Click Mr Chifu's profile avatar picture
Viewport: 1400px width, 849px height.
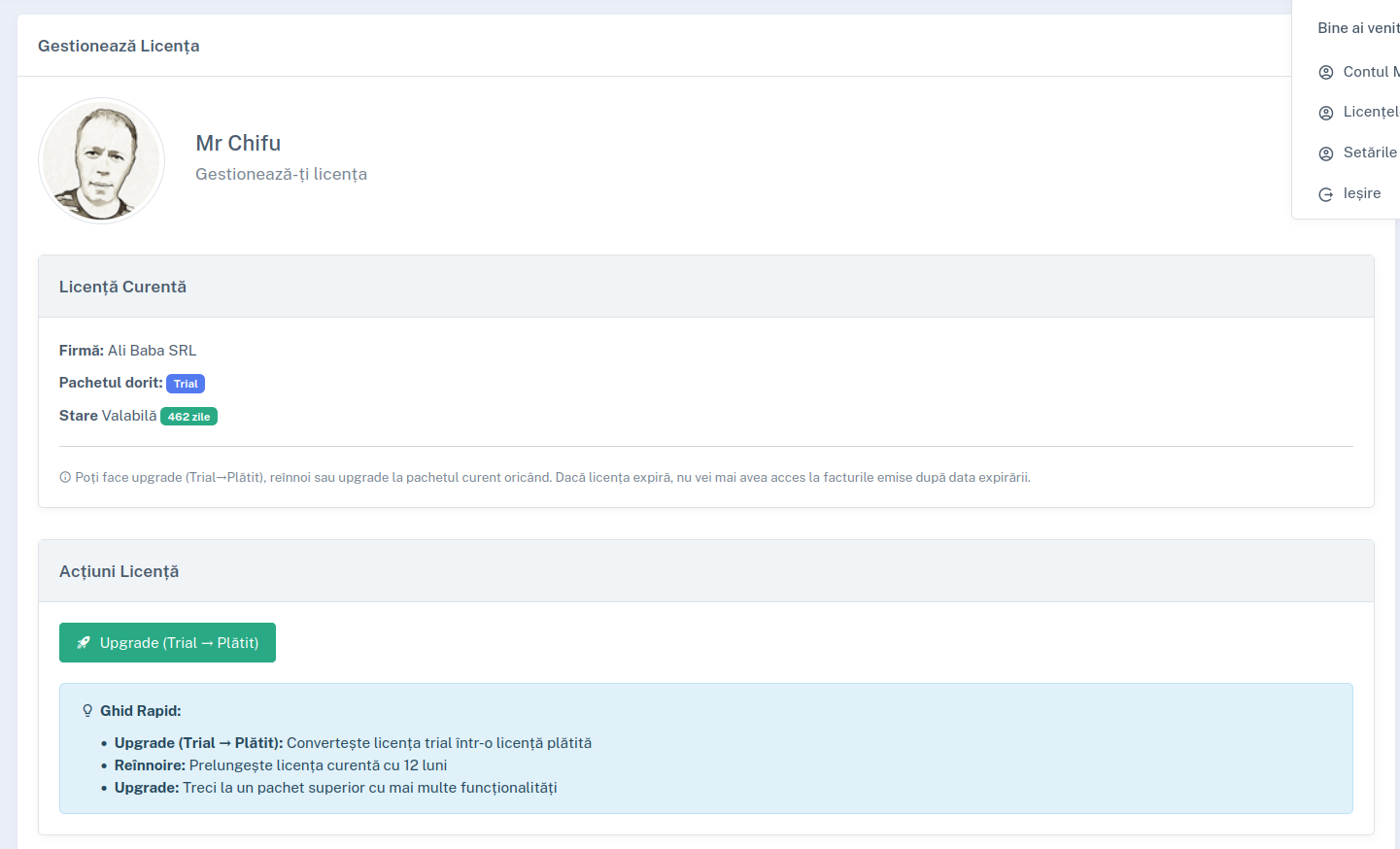point(101,160)
